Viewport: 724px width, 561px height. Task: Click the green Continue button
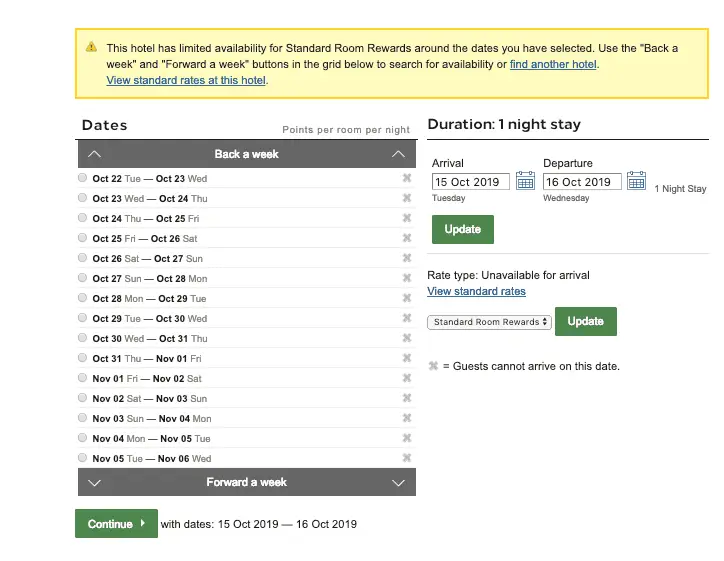(116, 524)
